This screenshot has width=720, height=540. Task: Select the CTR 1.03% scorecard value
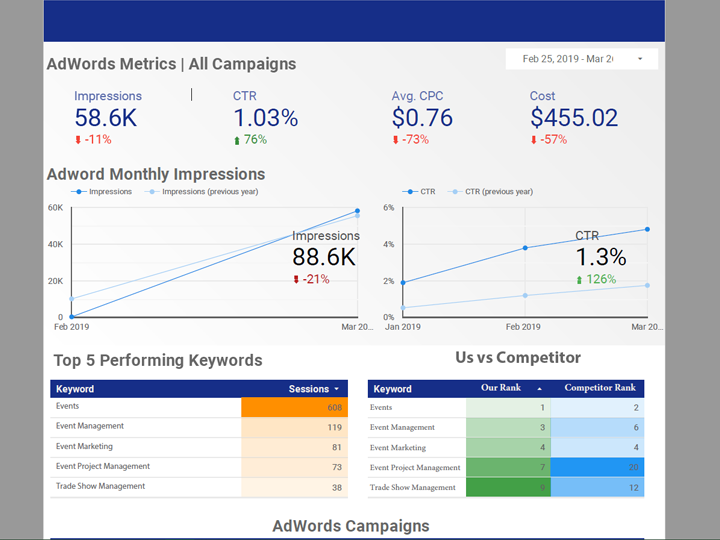pos(266,118)
